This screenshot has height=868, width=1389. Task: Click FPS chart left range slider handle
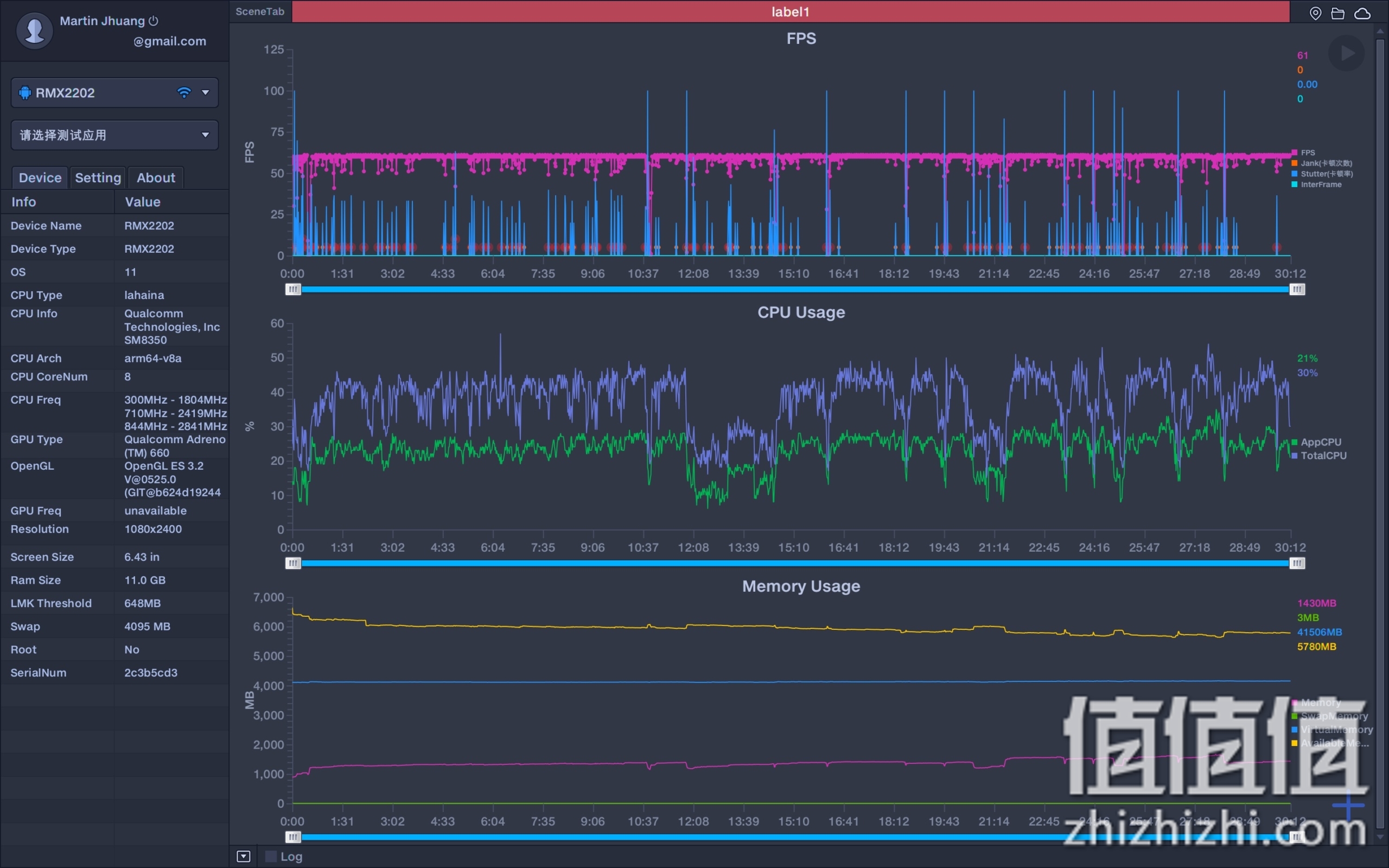293,289
